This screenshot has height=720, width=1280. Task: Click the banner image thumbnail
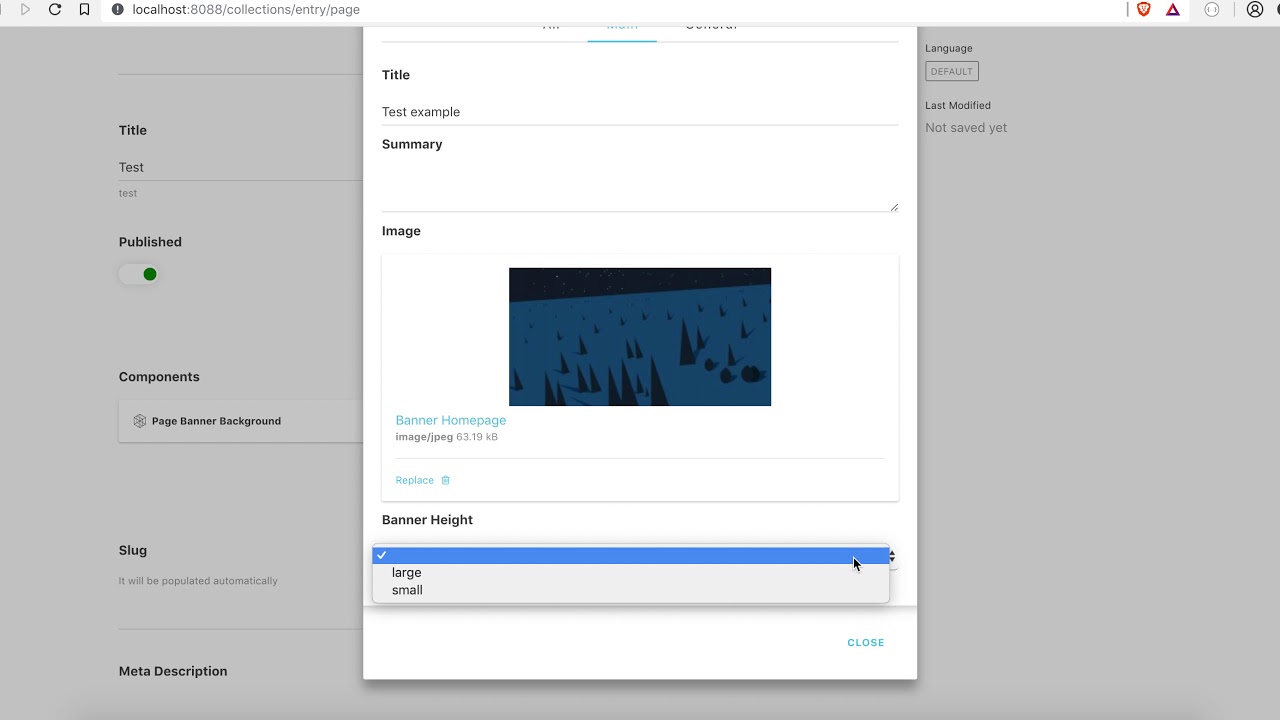coord(640,337)
